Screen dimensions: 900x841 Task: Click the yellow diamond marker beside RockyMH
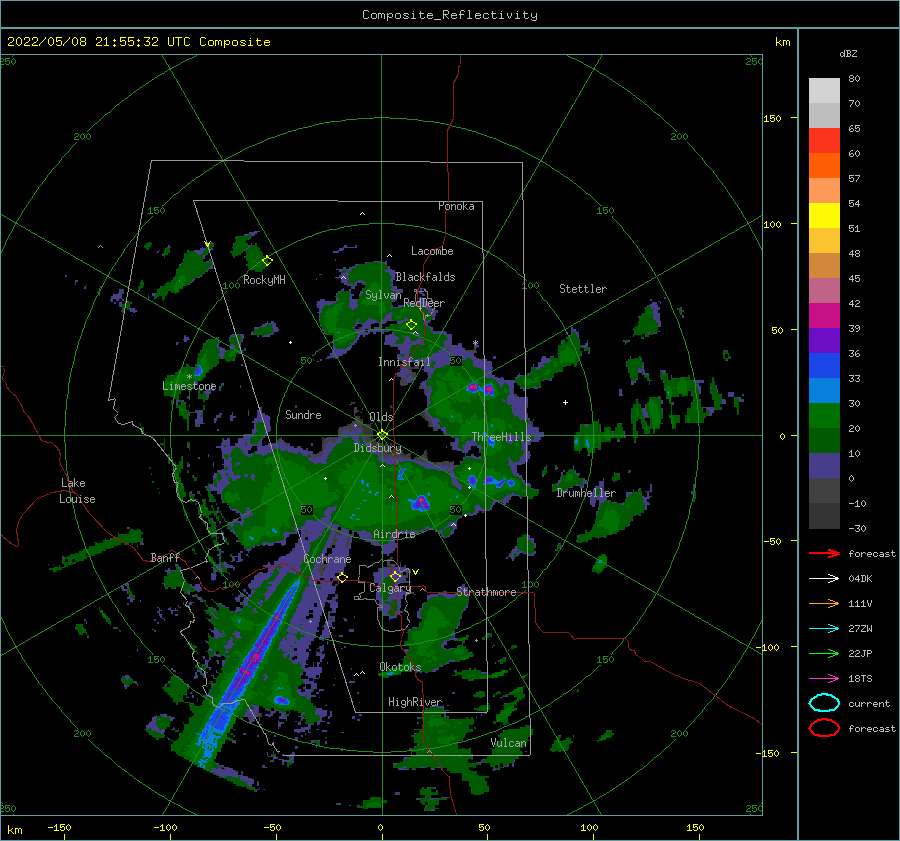pyautogui.click(x=267, y=261)
